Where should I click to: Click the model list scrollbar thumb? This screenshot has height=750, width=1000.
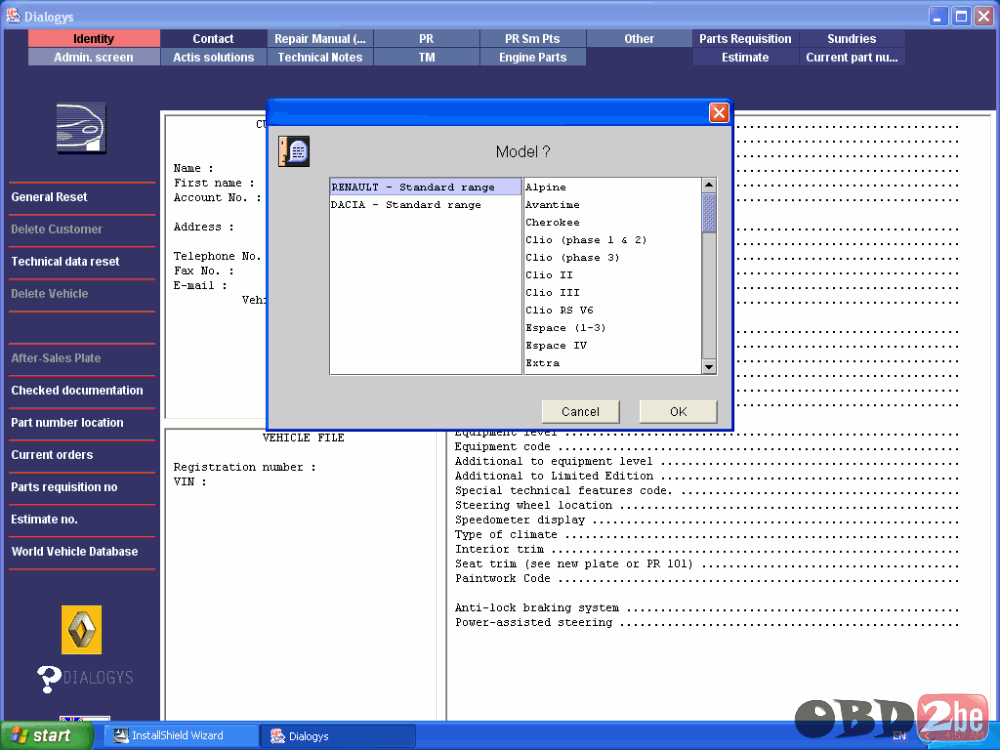pos(709,213)
